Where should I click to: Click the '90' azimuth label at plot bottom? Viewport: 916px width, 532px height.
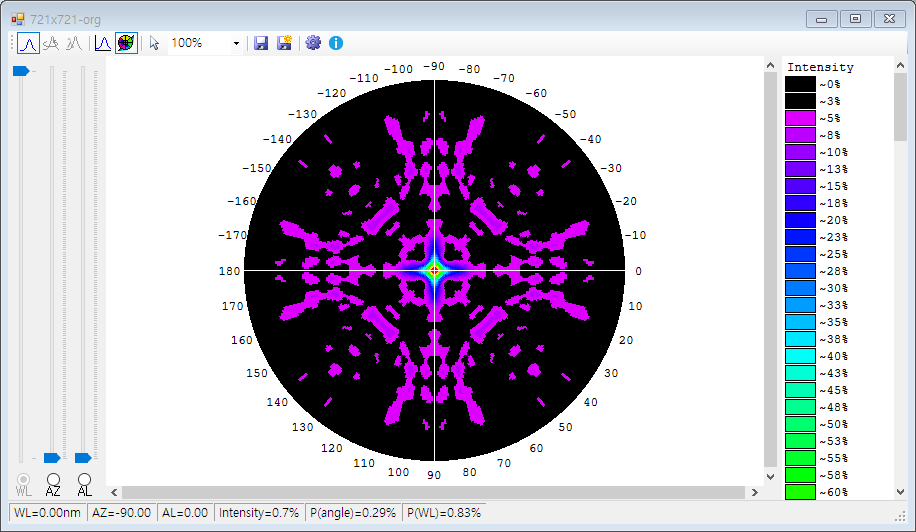tap(433, 475)
